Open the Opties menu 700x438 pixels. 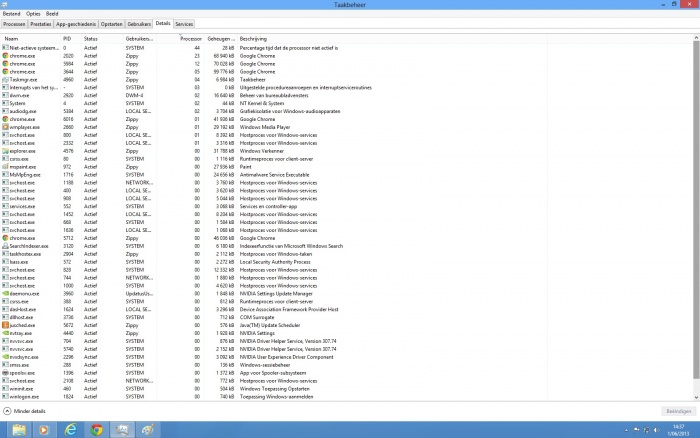33,14
